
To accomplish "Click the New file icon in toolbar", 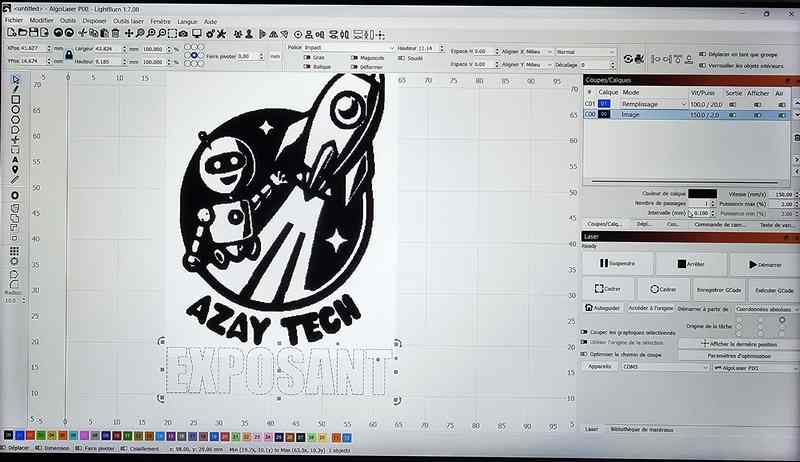I will tap(12, 33).
